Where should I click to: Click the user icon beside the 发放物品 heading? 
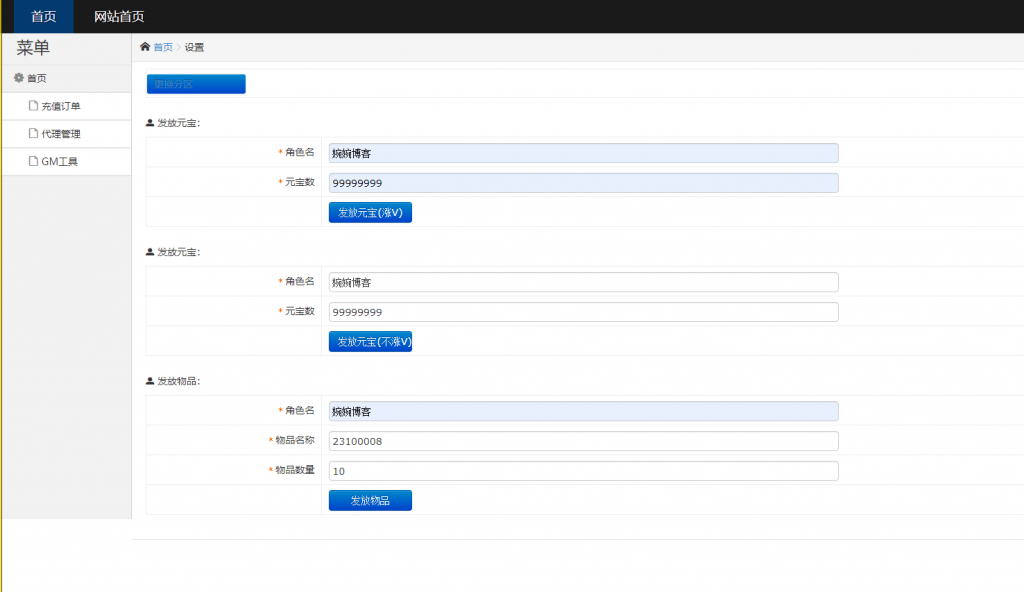tap(150, 381)
